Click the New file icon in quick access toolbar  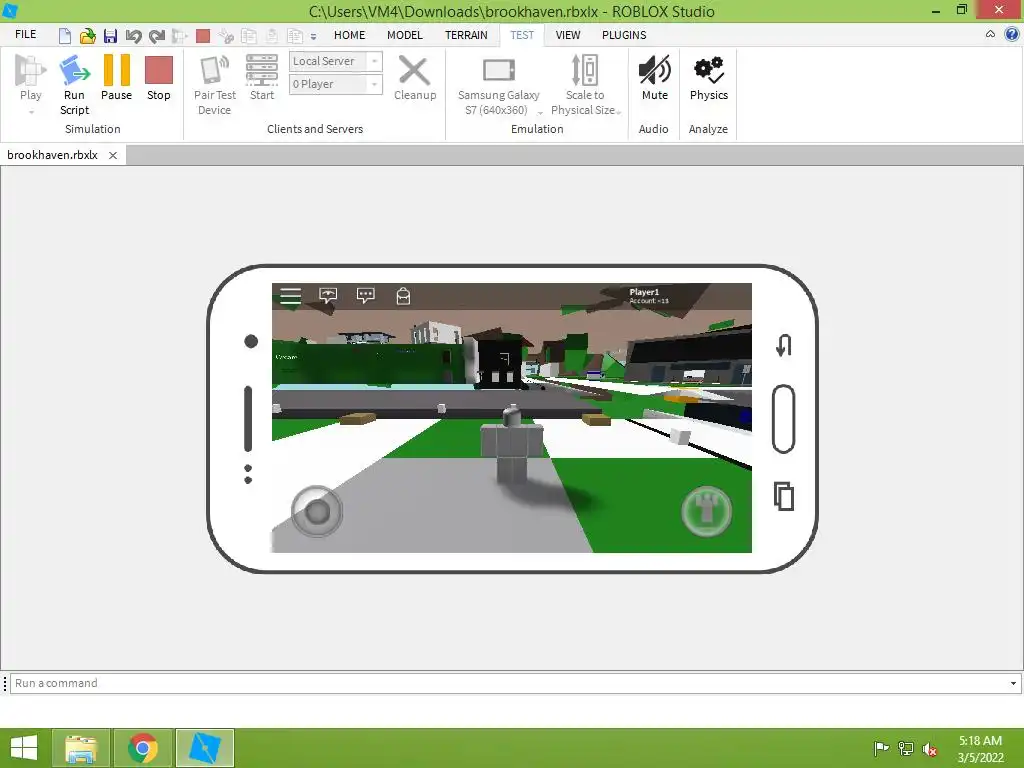65,35
